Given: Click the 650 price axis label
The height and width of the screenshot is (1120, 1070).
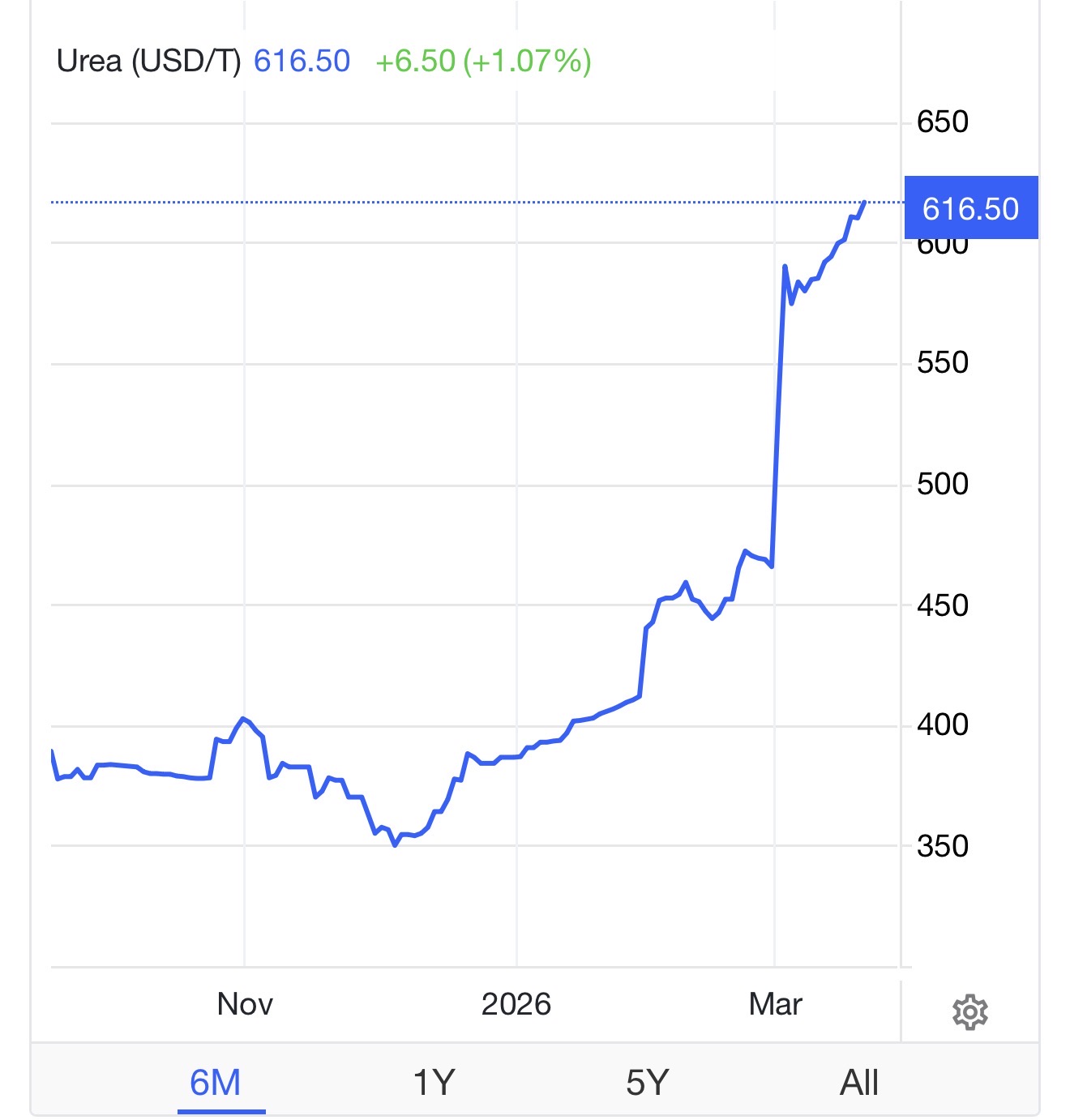Looking at the screenshot, I should tap(942, 122).
